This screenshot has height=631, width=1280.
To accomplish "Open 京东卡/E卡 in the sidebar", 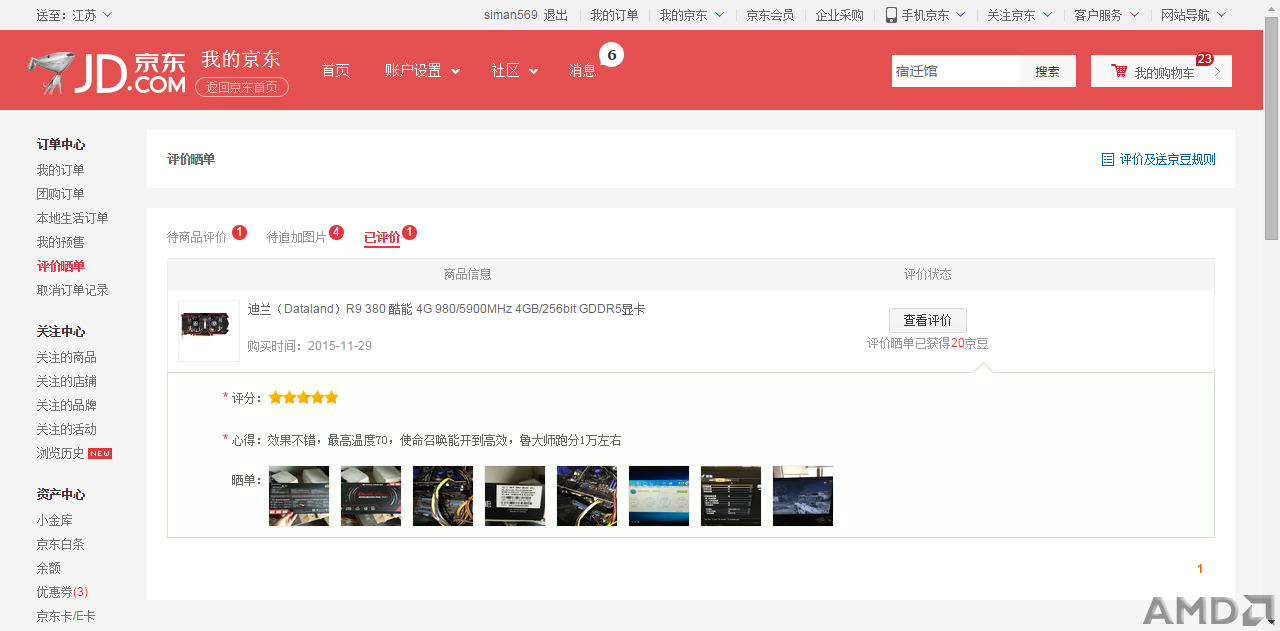I will (66, 616).
